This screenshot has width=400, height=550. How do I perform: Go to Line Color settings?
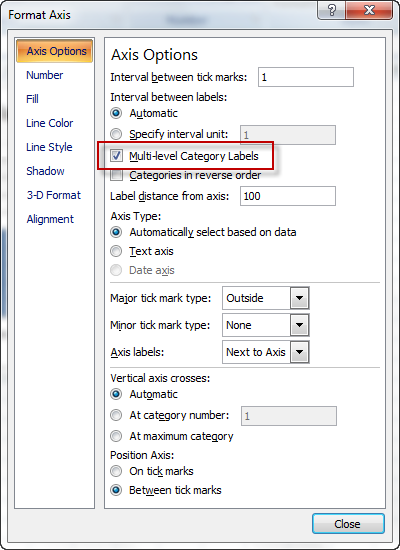click(x=49, y=123)
